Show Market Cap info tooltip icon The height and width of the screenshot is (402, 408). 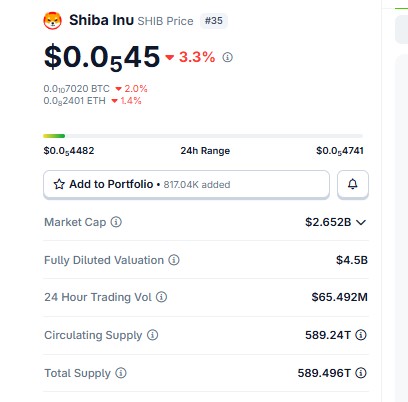(116, 222)
